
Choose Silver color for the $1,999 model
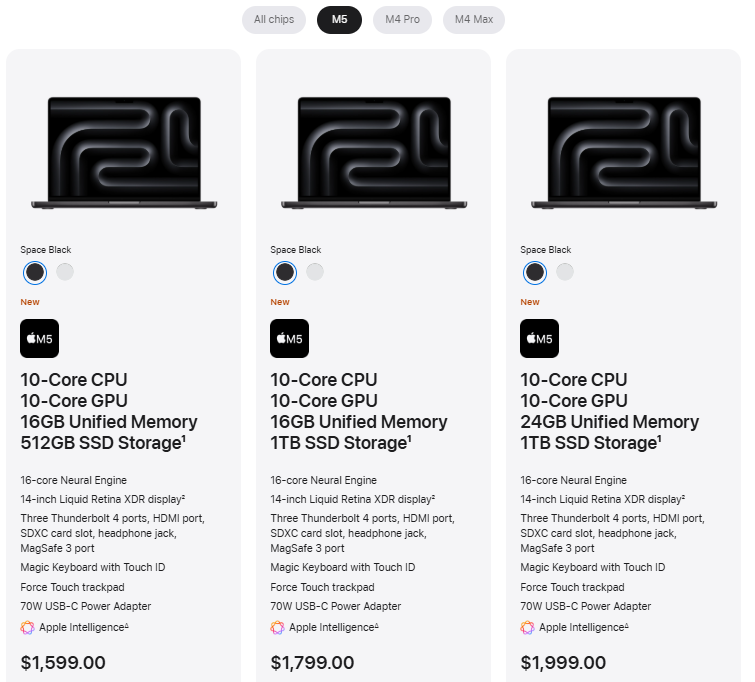(x=565, y=272)
